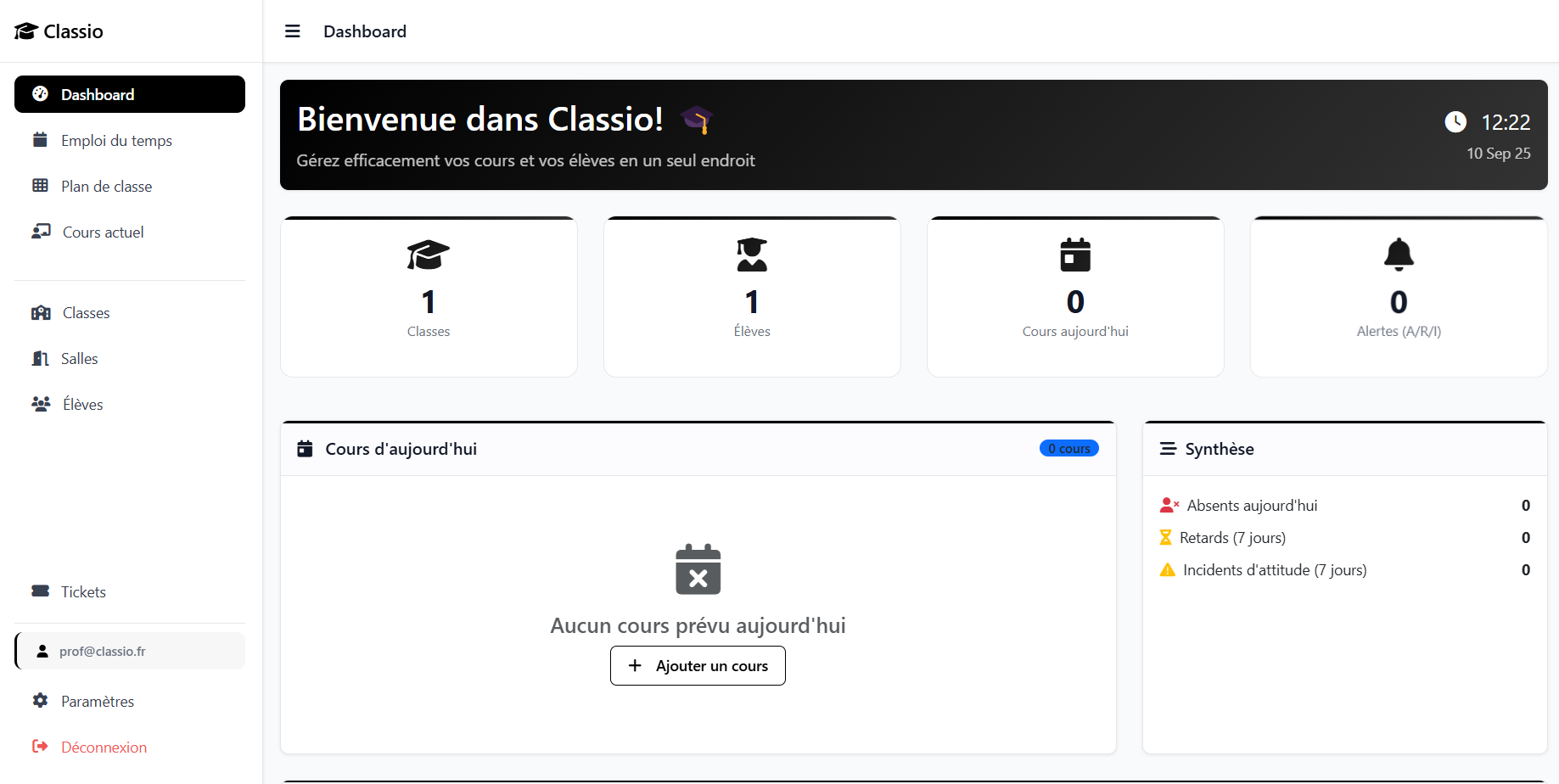Viewport: 1559px width, 784px height.
Task: Click the calendar icon above Cours aujourd'hui
Action: 1075,255
